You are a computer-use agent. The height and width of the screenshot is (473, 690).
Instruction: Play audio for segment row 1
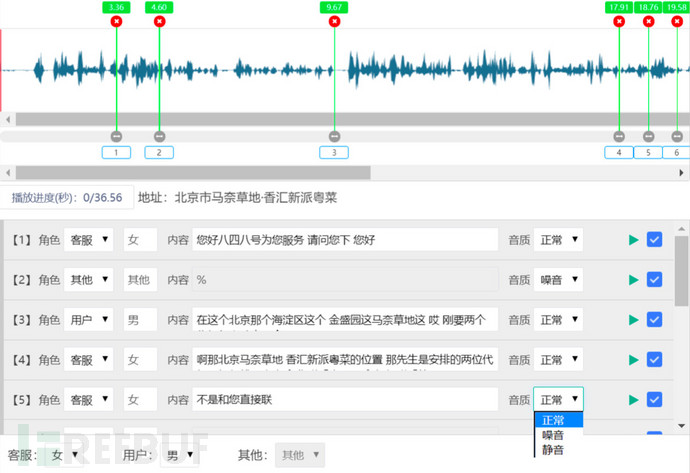tap(632, 240)
